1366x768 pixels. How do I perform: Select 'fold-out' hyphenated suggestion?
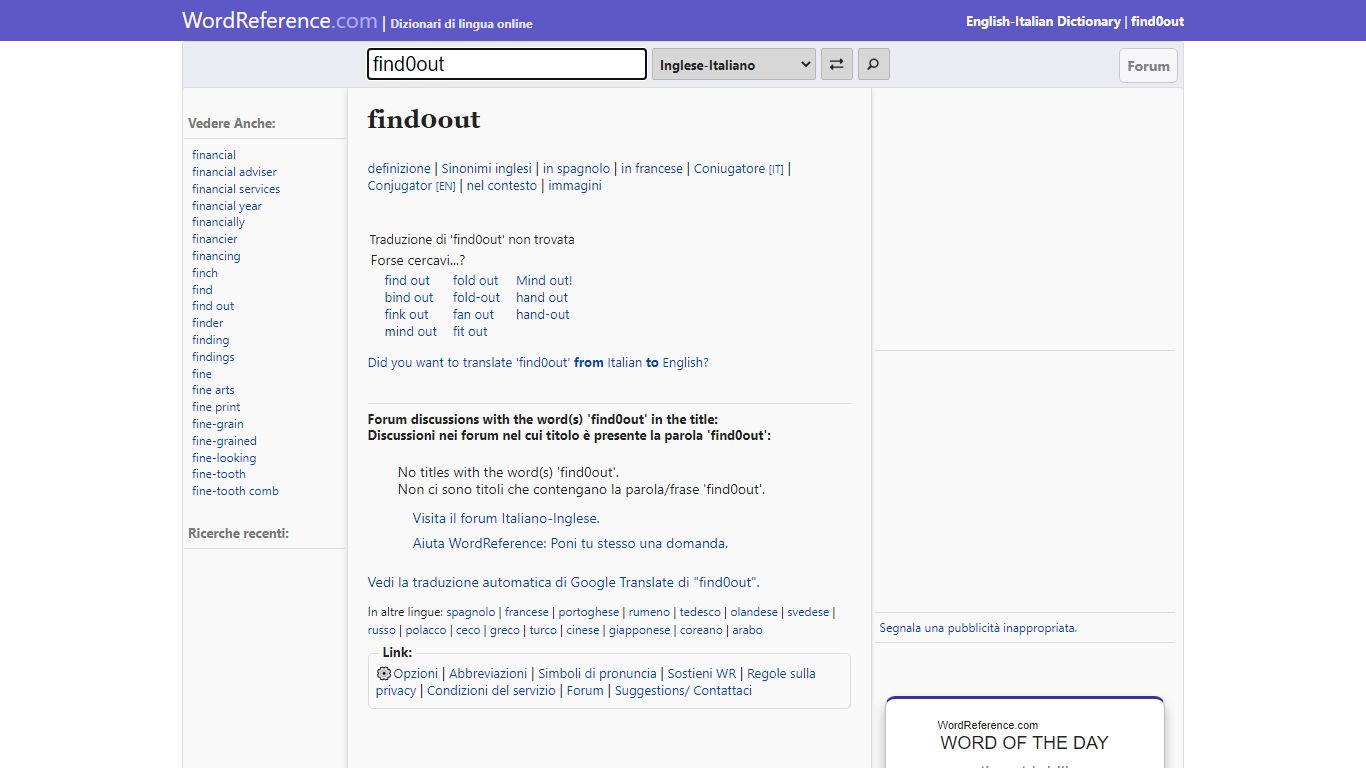tap(476, 298)
